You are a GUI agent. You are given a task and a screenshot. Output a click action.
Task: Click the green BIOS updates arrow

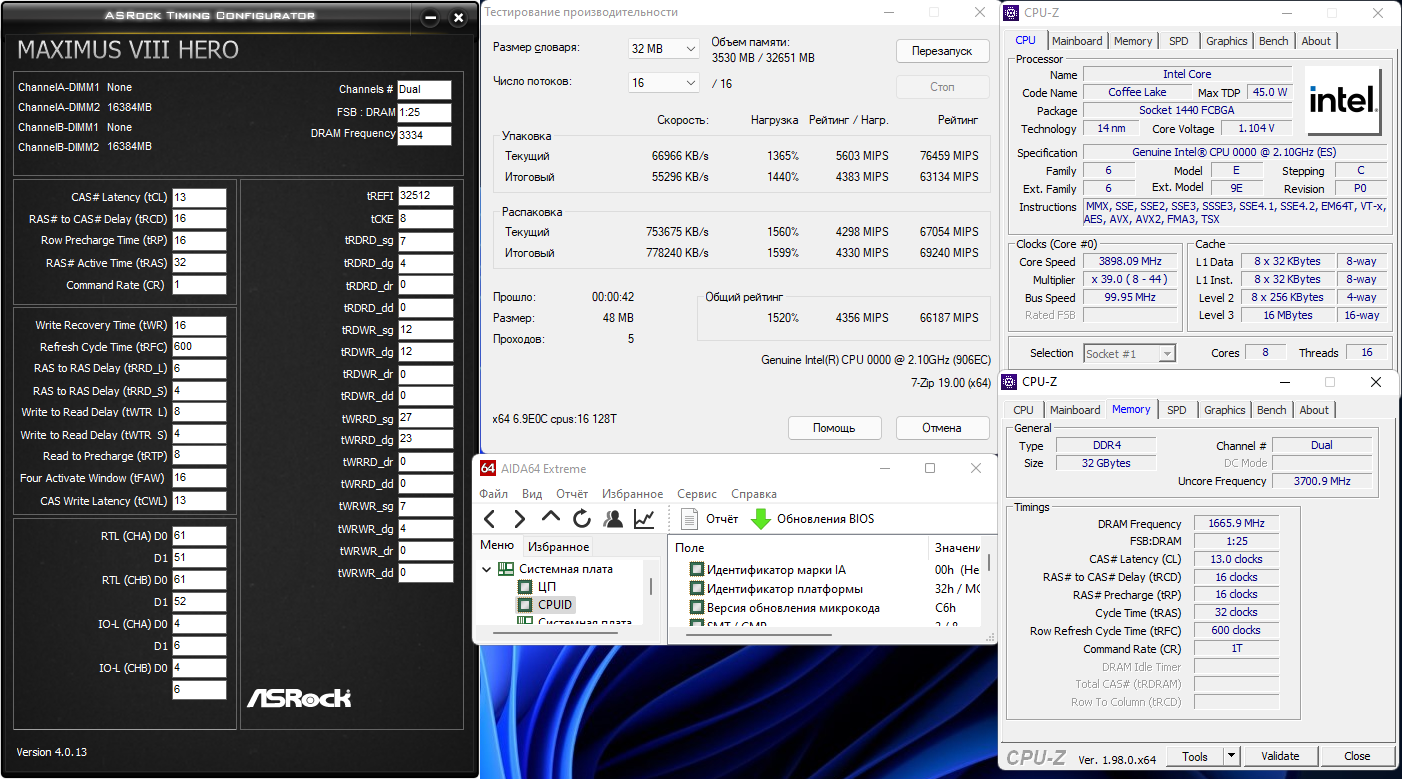[761, 519]
